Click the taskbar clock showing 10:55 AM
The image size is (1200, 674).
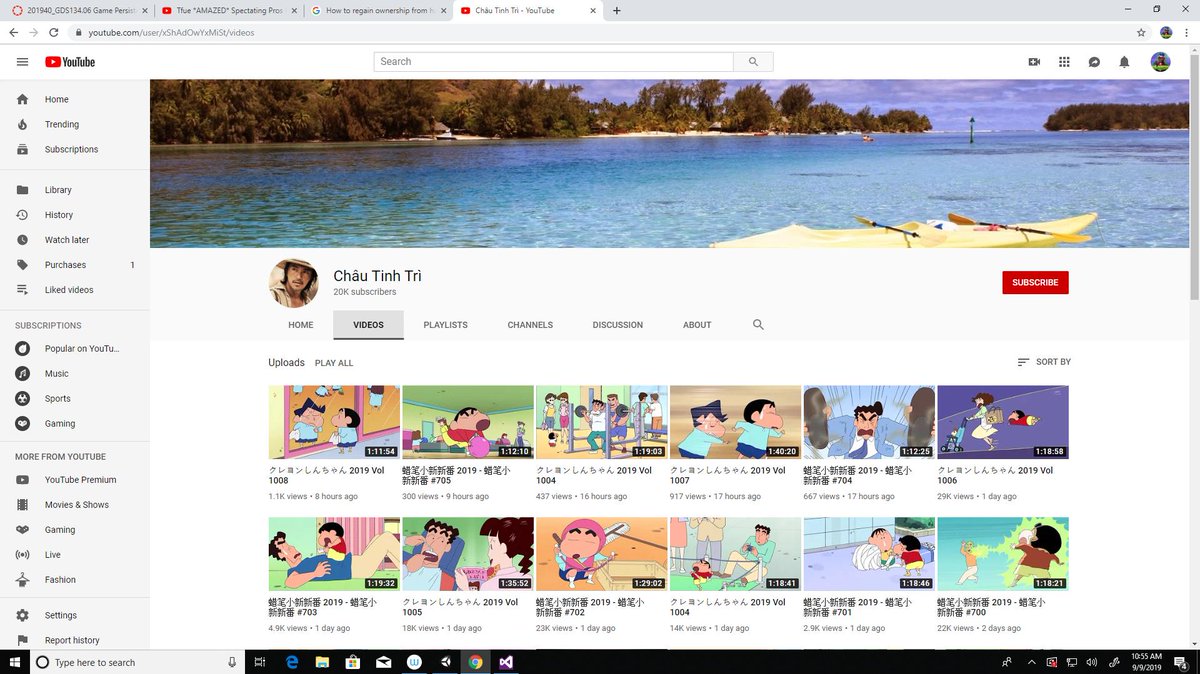1147,662
